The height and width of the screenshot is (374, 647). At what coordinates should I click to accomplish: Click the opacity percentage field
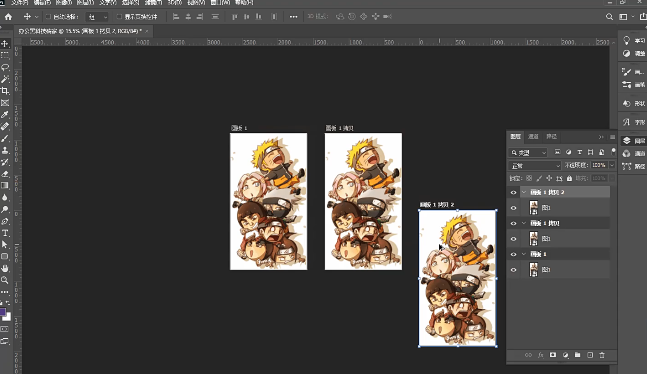point(599,165)
